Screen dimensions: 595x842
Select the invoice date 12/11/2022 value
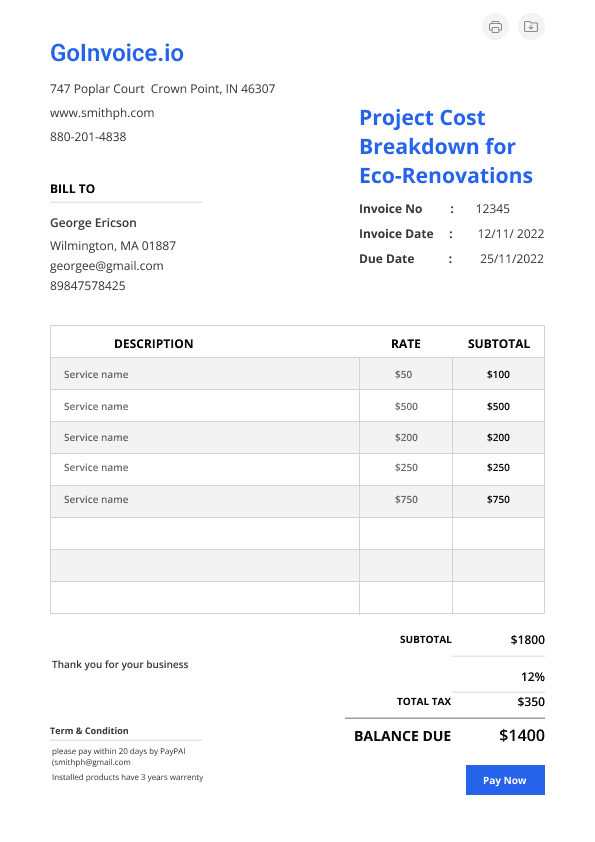point(511,234)
